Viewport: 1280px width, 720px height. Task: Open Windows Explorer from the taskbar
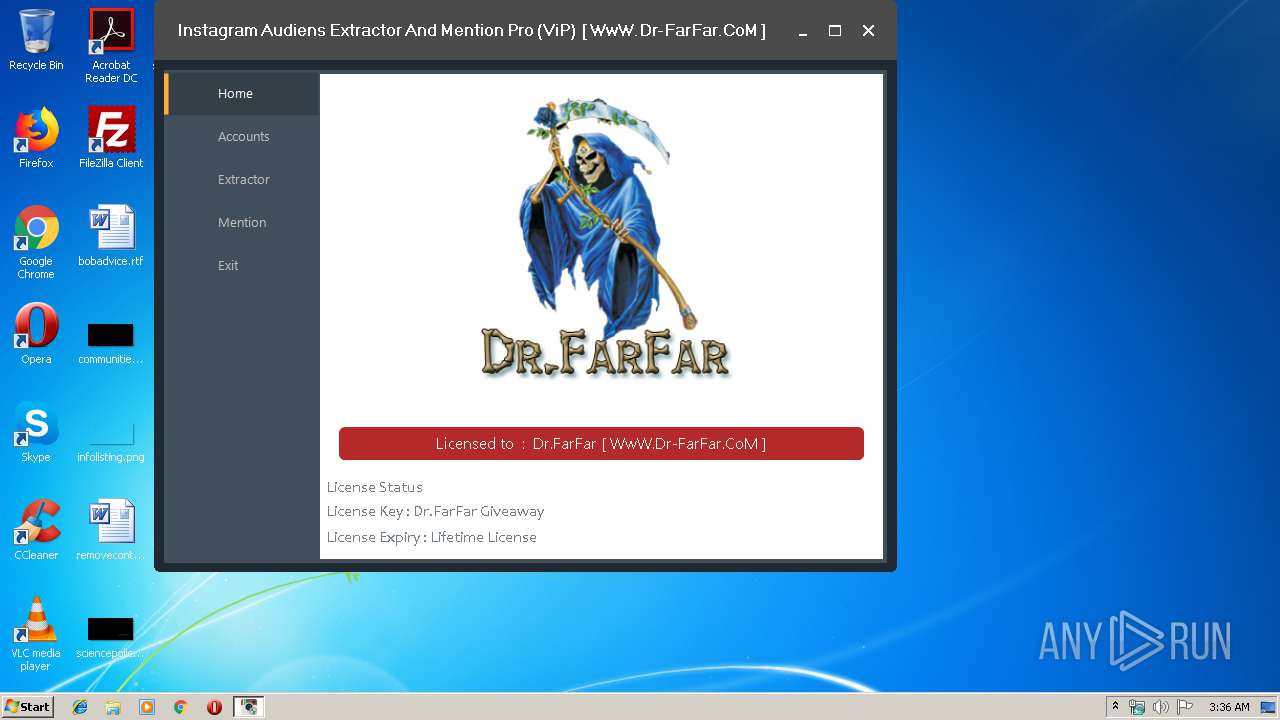tap(113, 707)
